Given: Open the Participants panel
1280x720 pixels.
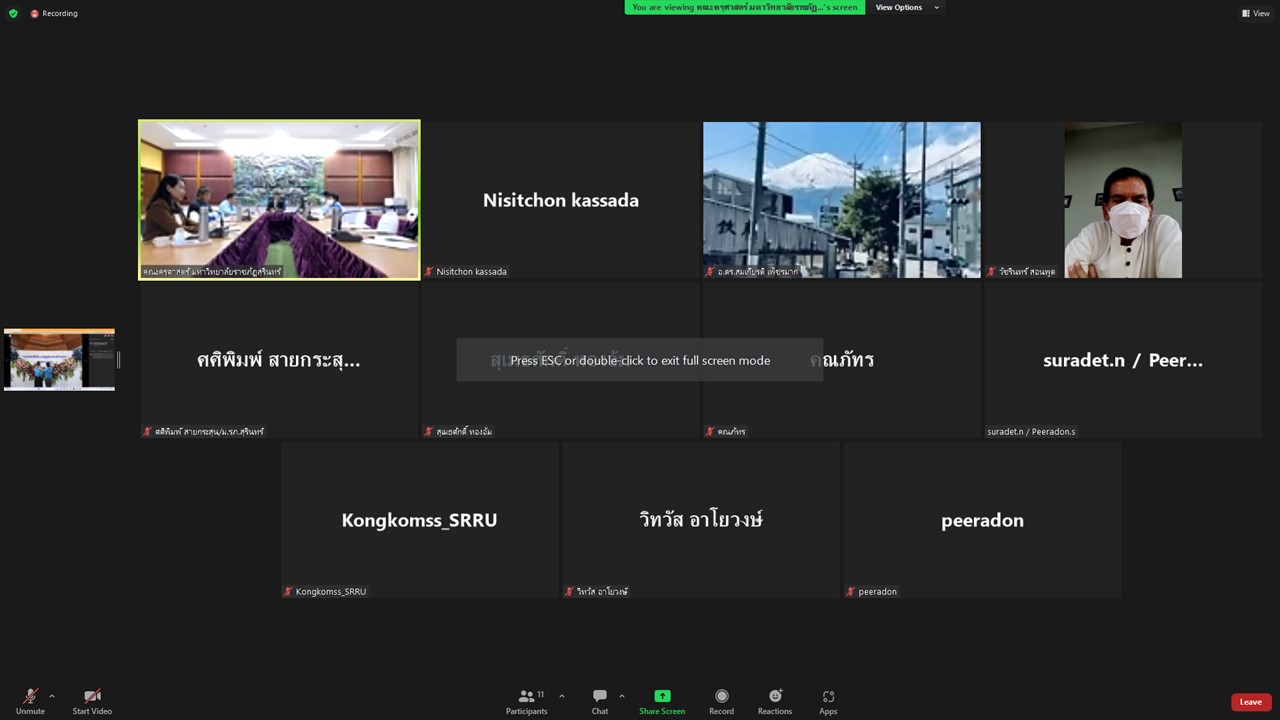Looking at the screenshot, I should [x=527, y=701].
